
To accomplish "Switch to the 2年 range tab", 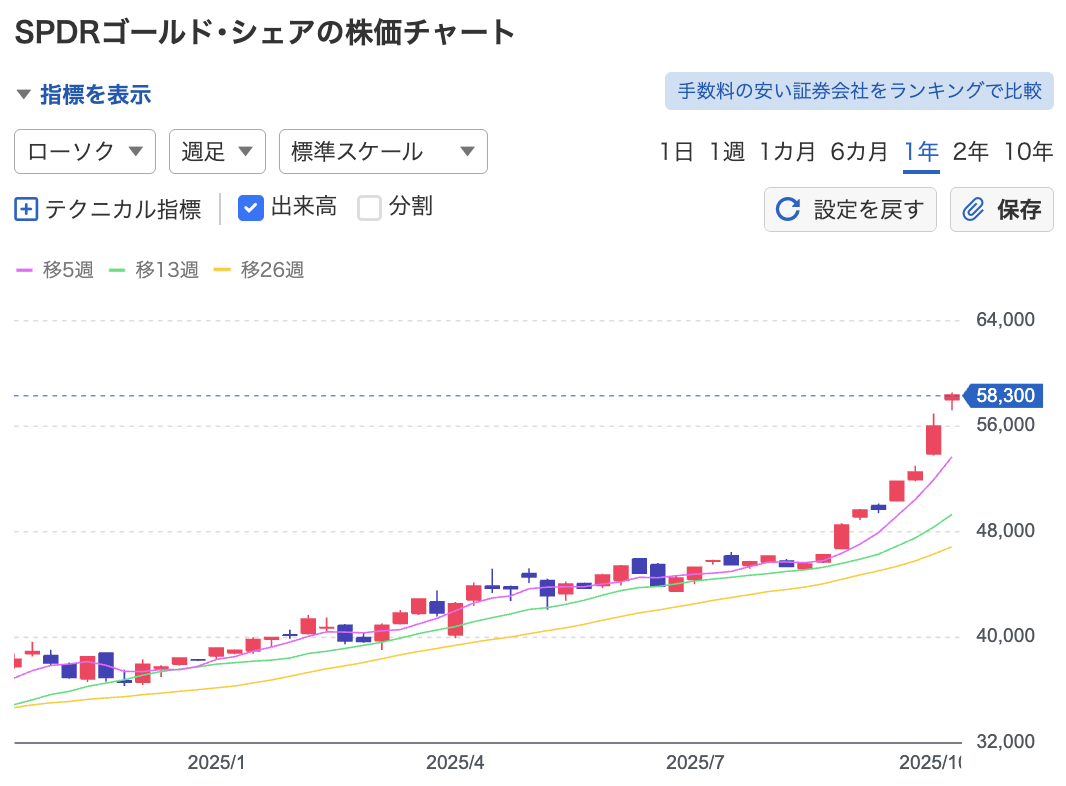I will pyautogui.click(x=970, y=152).
